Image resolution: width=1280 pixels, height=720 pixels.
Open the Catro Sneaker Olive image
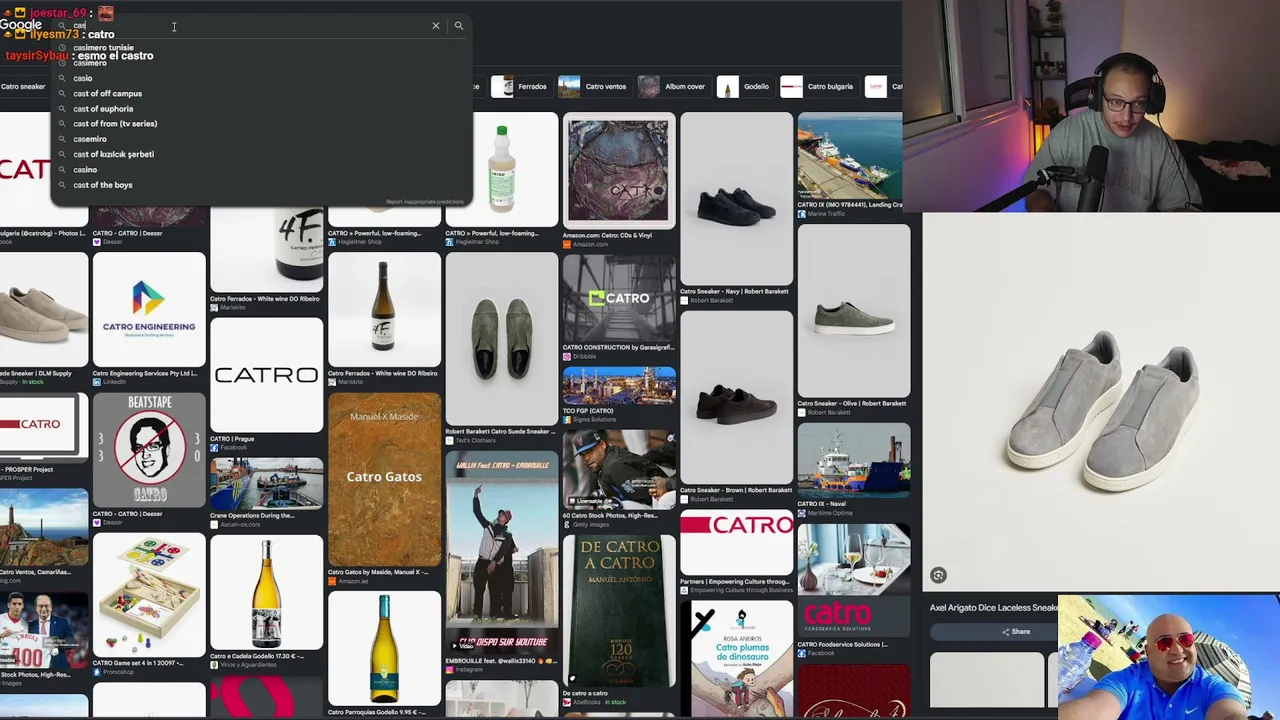point(854,311)
